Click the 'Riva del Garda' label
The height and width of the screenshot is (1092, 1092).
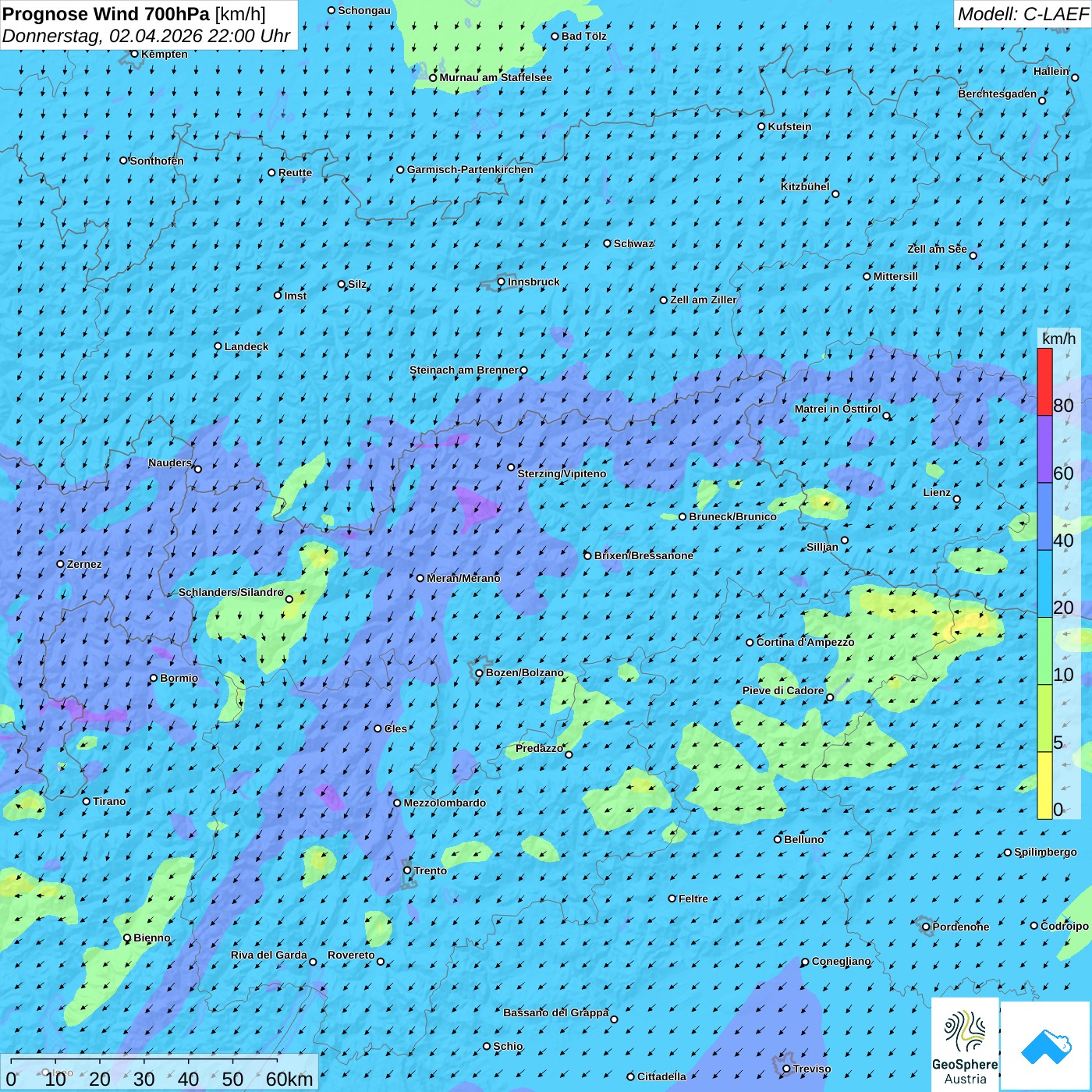click(269, 955)
